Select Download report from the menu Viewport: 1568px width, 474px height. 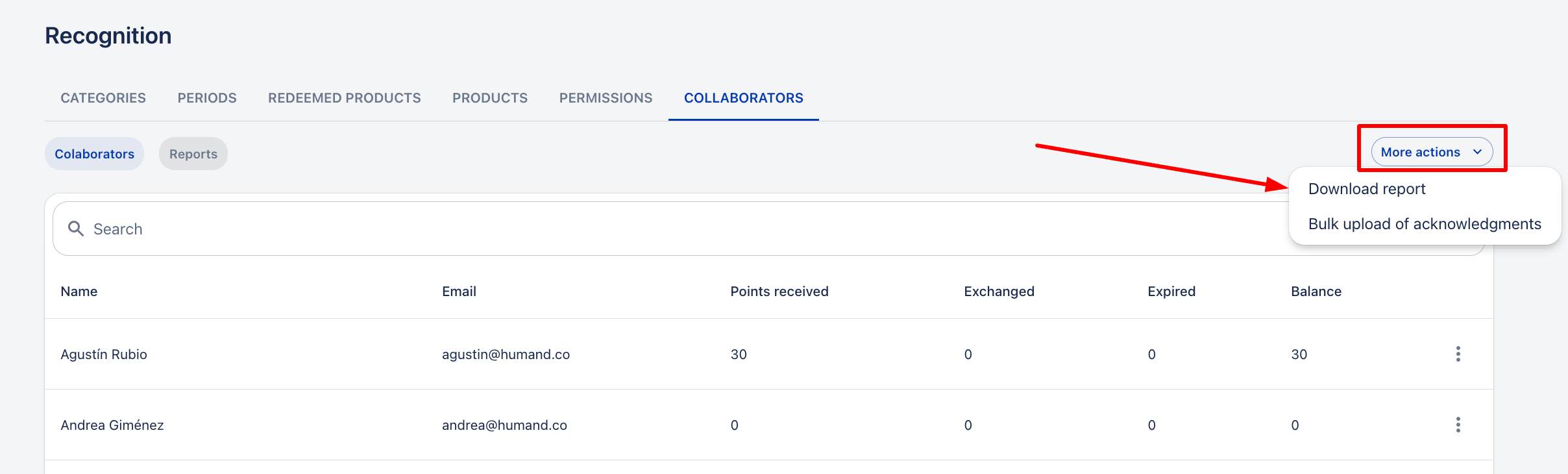(1367, 189)
